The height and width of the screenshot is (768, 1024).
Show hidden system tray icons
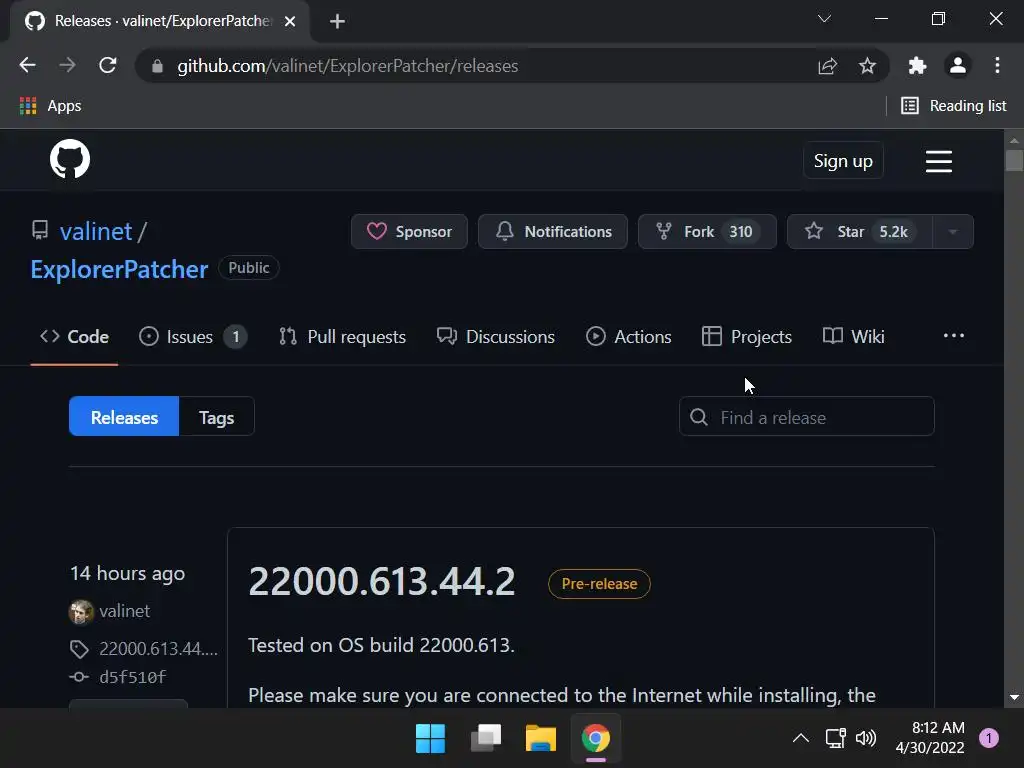[x=801, y=739]
